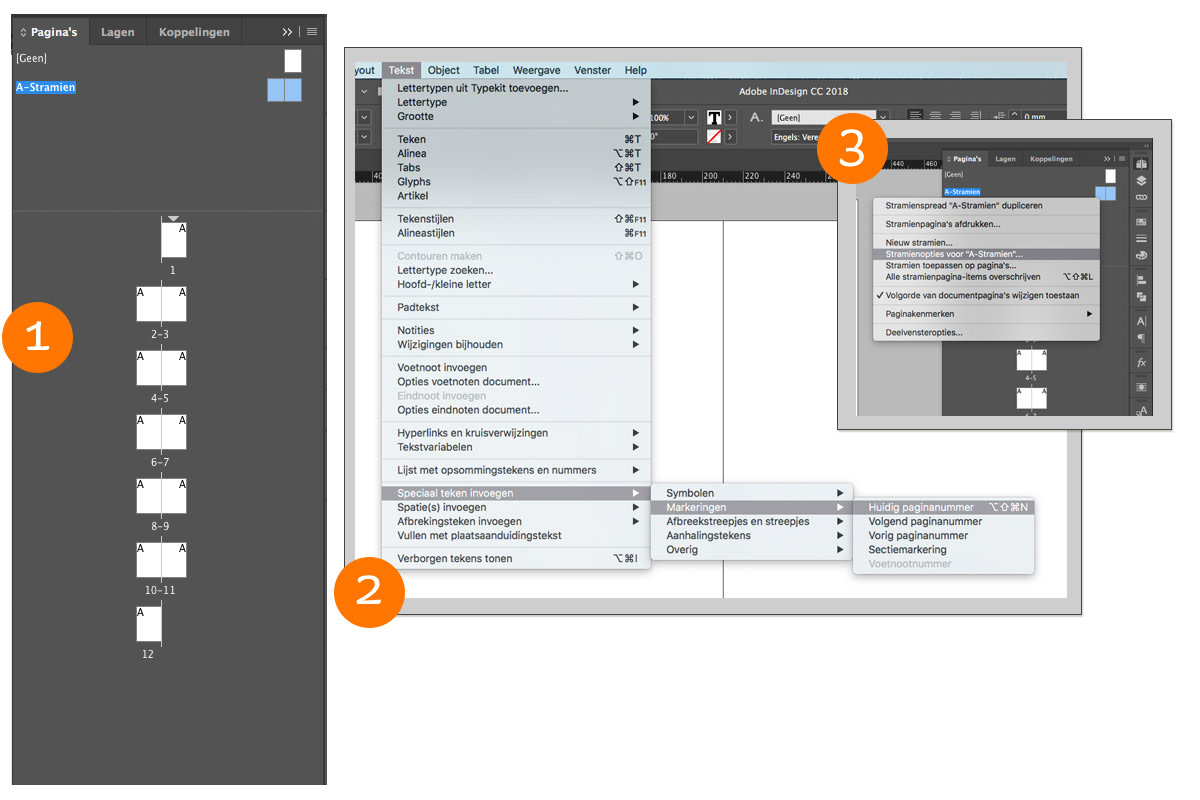Open the large Pages panel flyout menu icon

(312, 32)
